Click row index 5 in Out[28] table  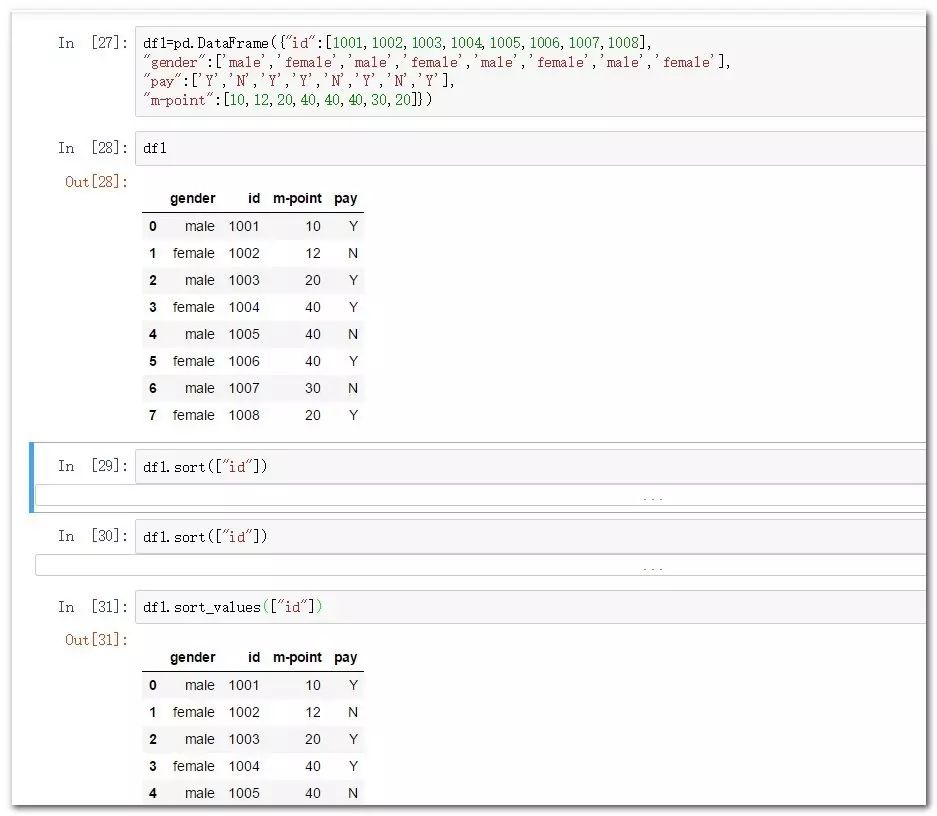coord(152,361)
